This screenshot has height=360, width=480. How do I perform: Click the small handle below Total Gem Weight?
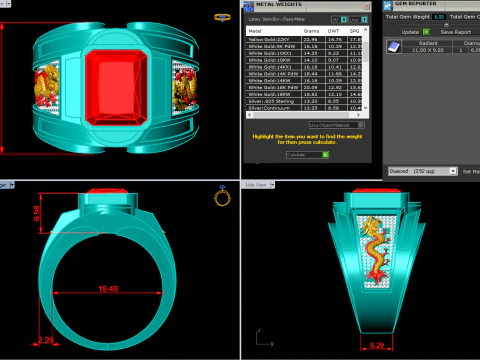pyautogui.click(x=446, y=25)
